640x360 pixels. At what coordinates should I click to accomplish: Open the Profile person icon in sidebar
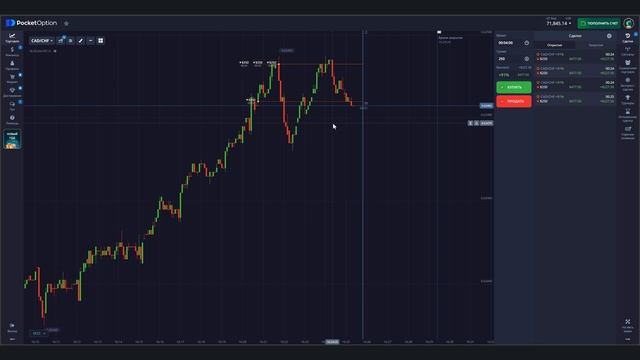click(12, 65)
